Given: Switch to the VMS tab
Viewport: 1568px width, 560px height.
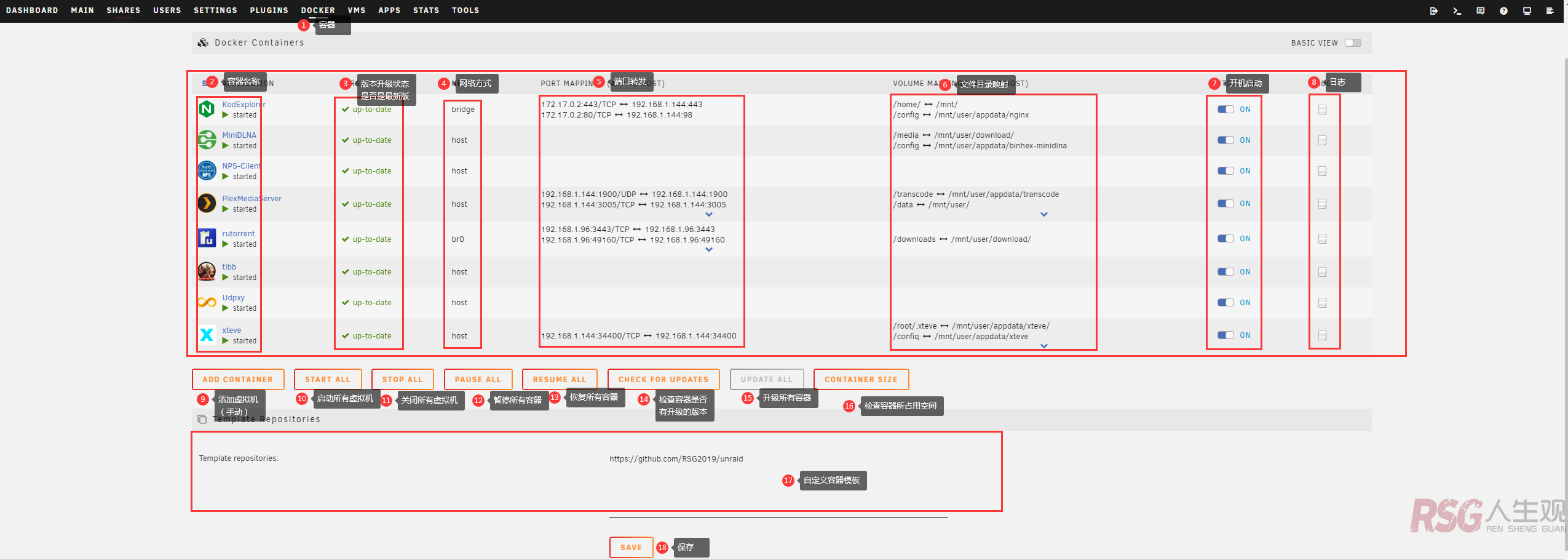Looking at the screenshot, I should [357, 10].
